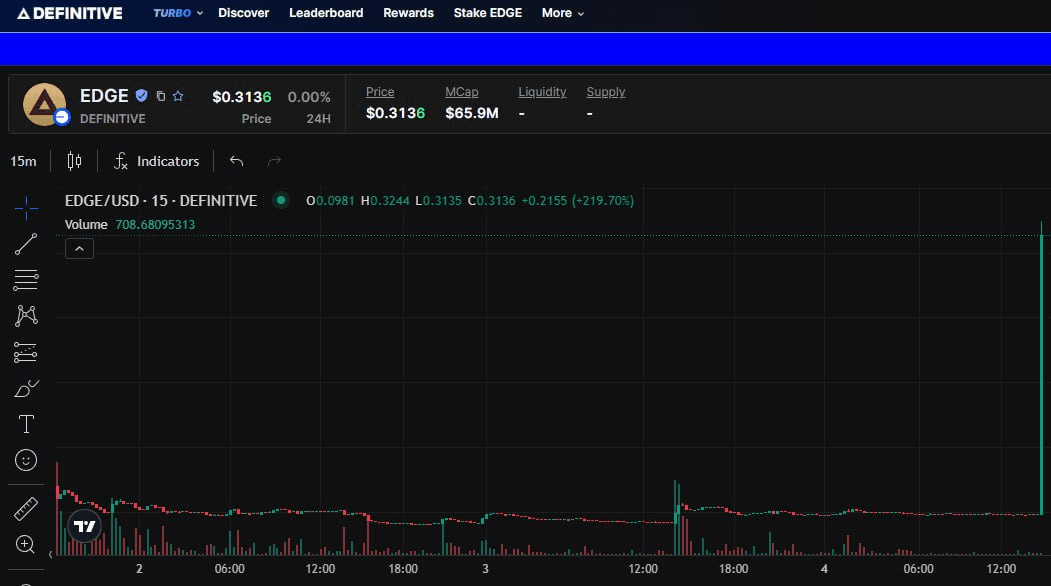
Task: Undo the last chart action
Action: (x=237, y=161)
